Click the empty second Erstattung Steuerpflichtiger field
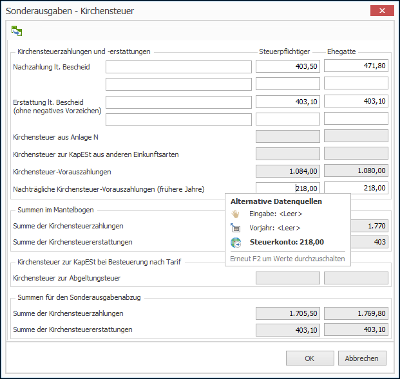Screen dimensions: 400x379 coord(288,119)
